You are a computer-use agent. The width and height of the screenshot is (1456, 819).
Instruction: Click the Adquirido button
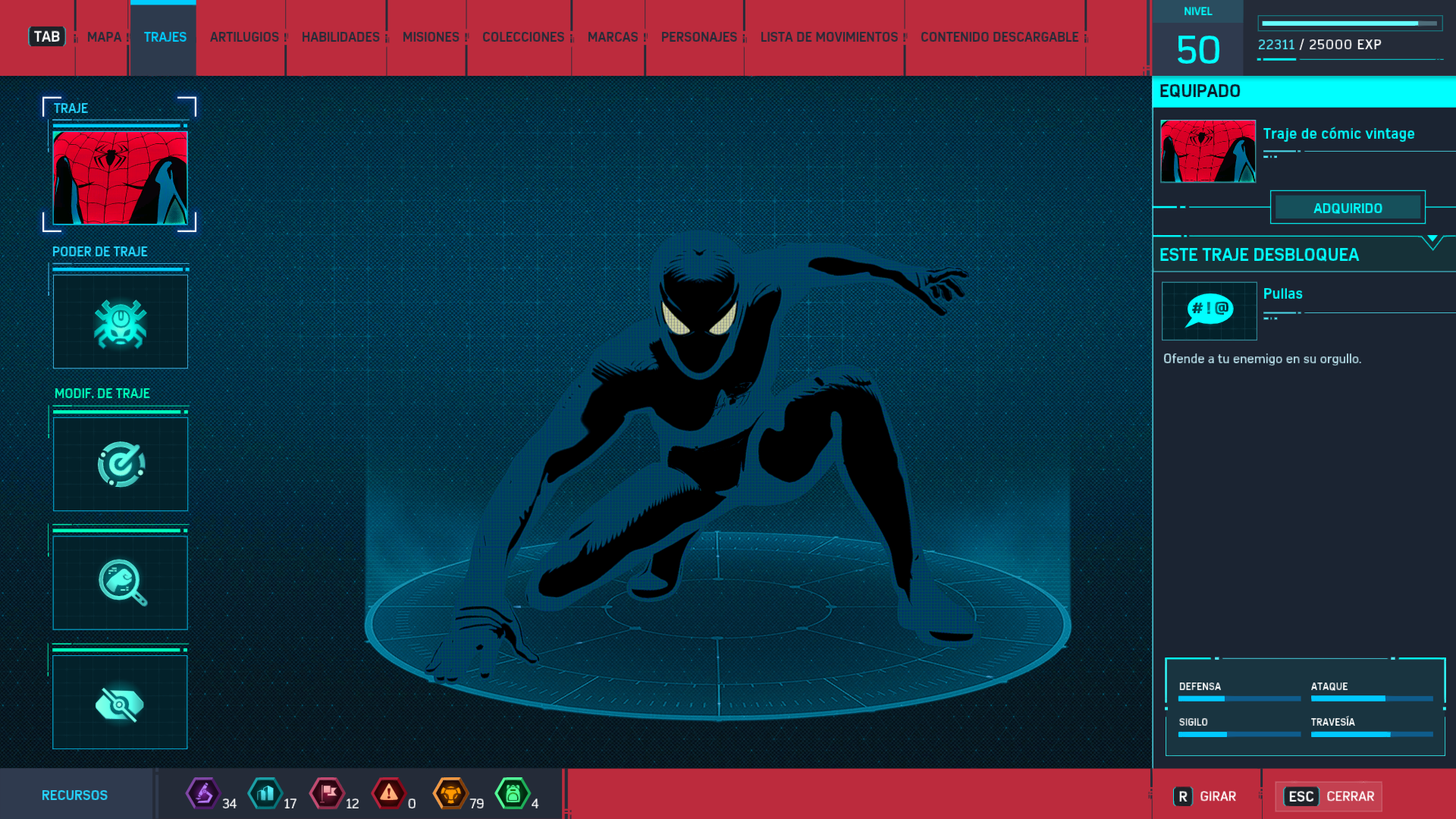(1348, 208)
